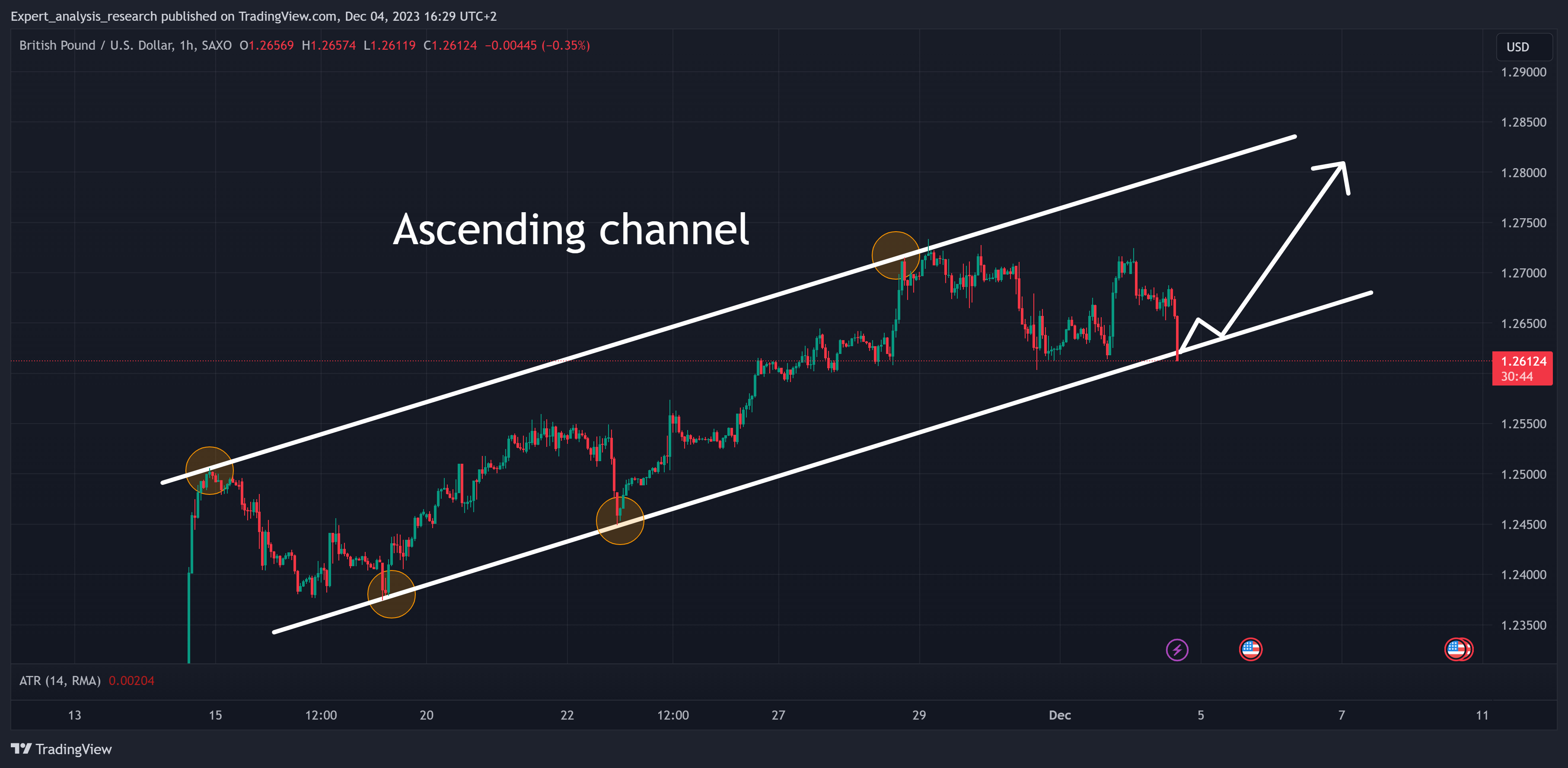The height and width of the screenshot is (768, 1568).
Task: Click the ATR value 0.00204
Action: (131, 680)
